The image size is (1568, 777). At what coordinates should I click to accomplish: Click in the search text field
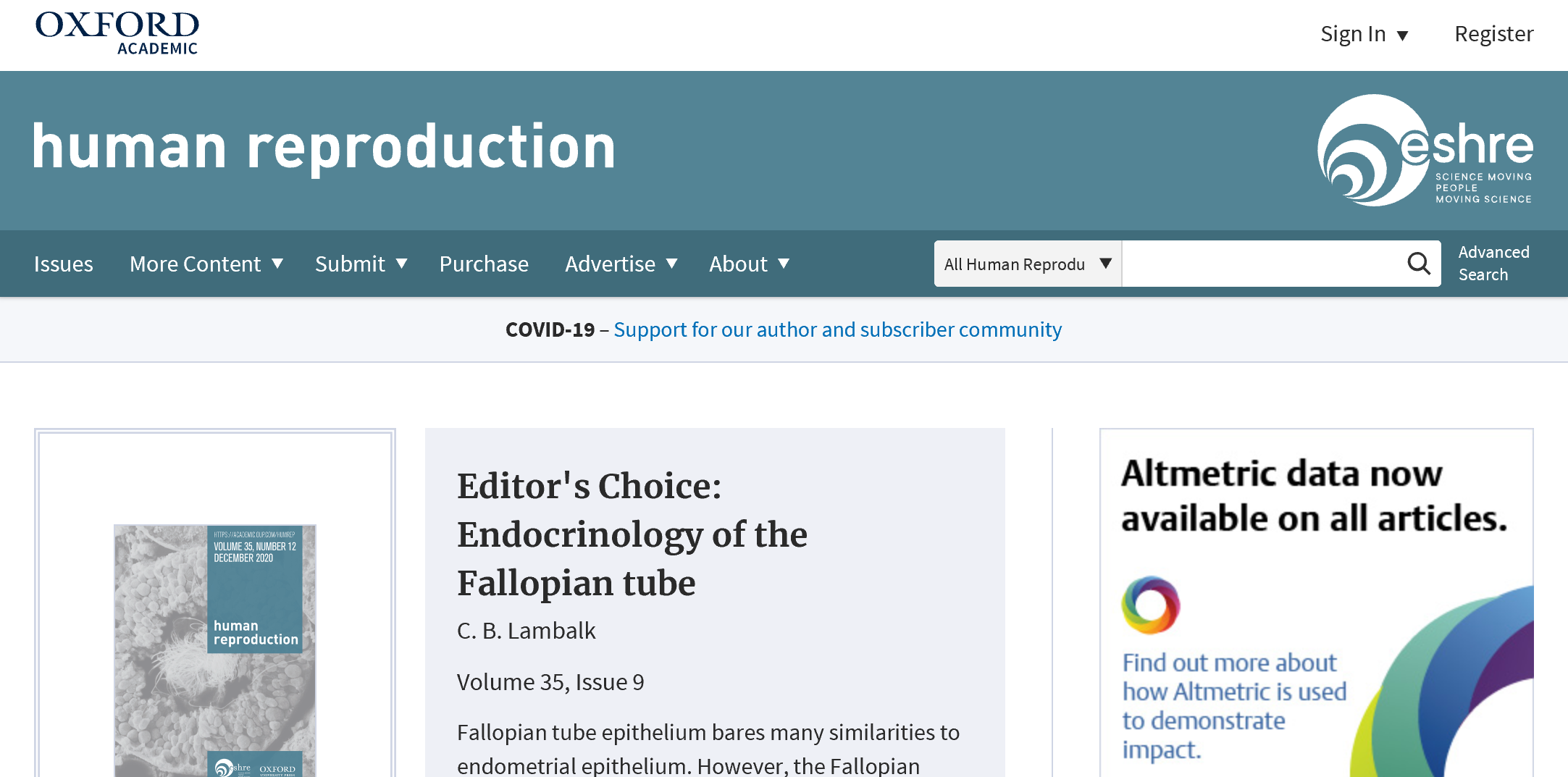click(1263, 264)
